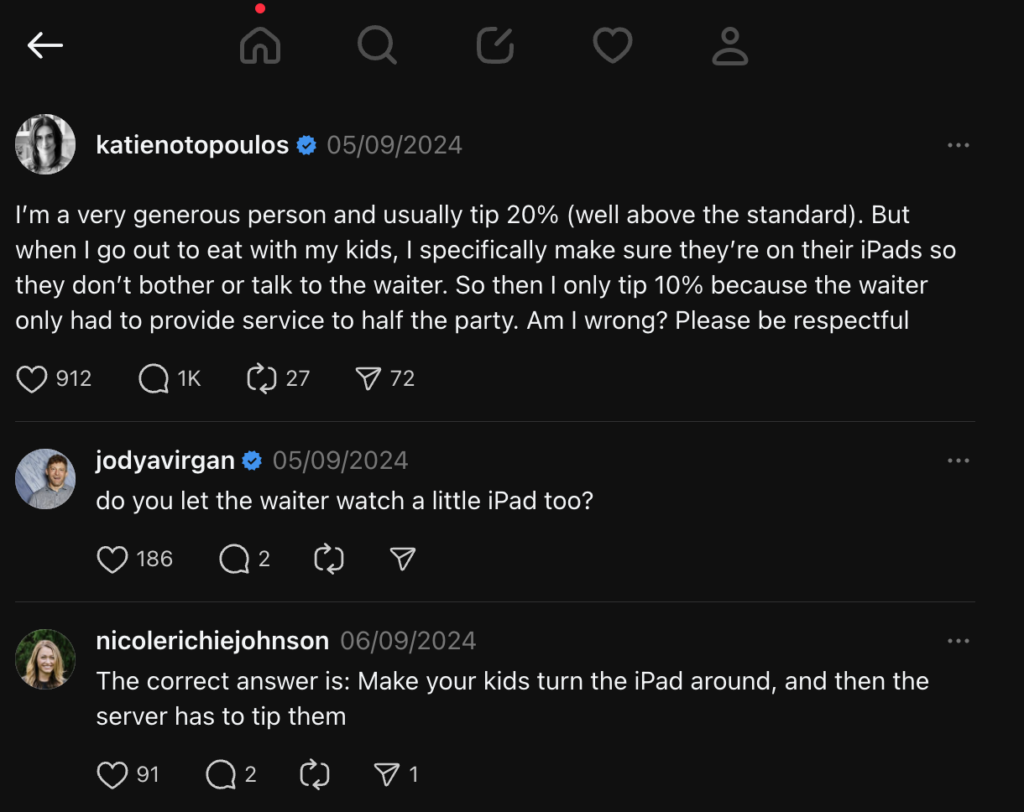
Task: Open the Activity heart tab
Action: [x=612, y=45]
